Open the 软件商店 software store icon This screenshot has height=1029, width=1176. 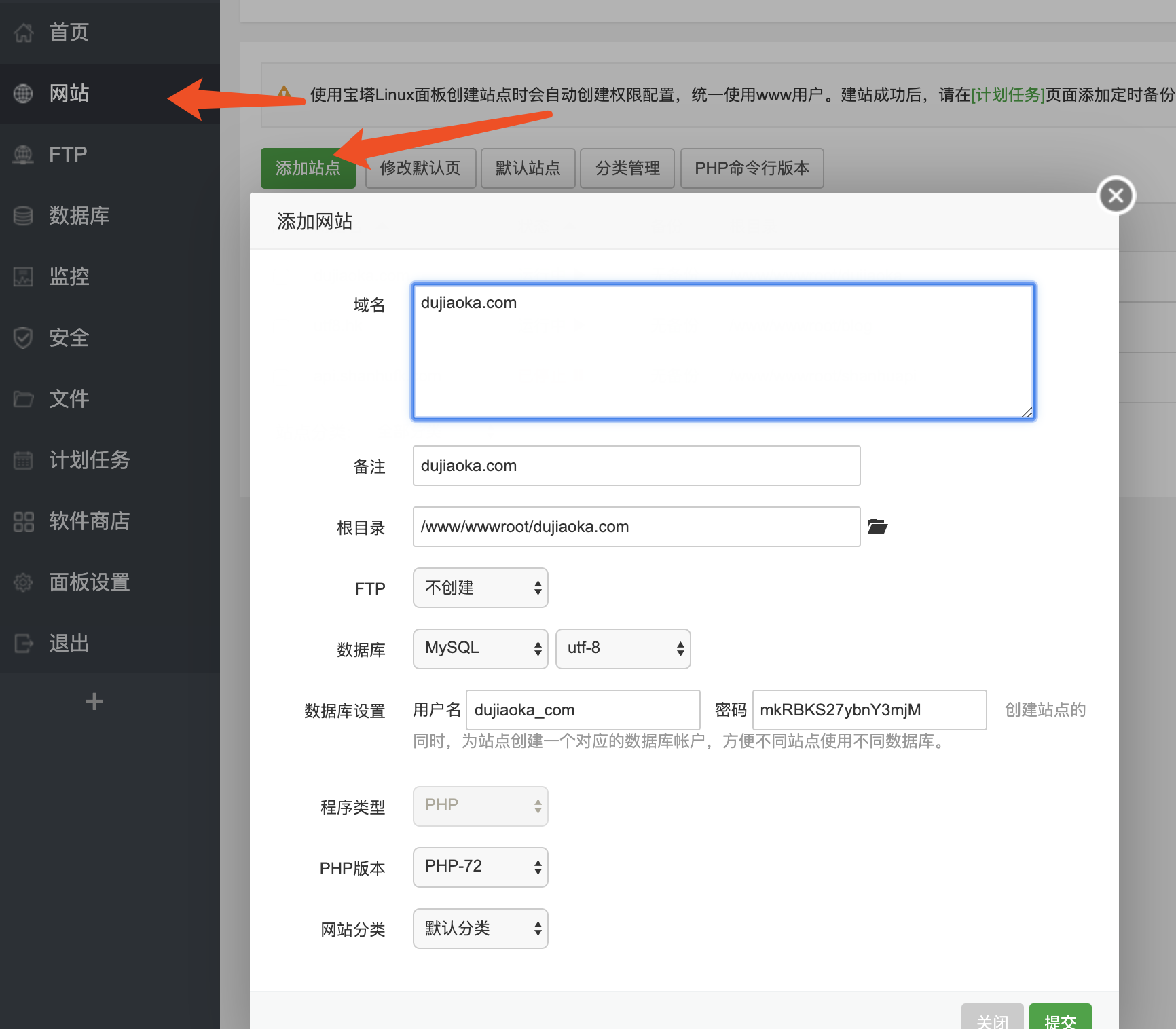tap(23, 521)
